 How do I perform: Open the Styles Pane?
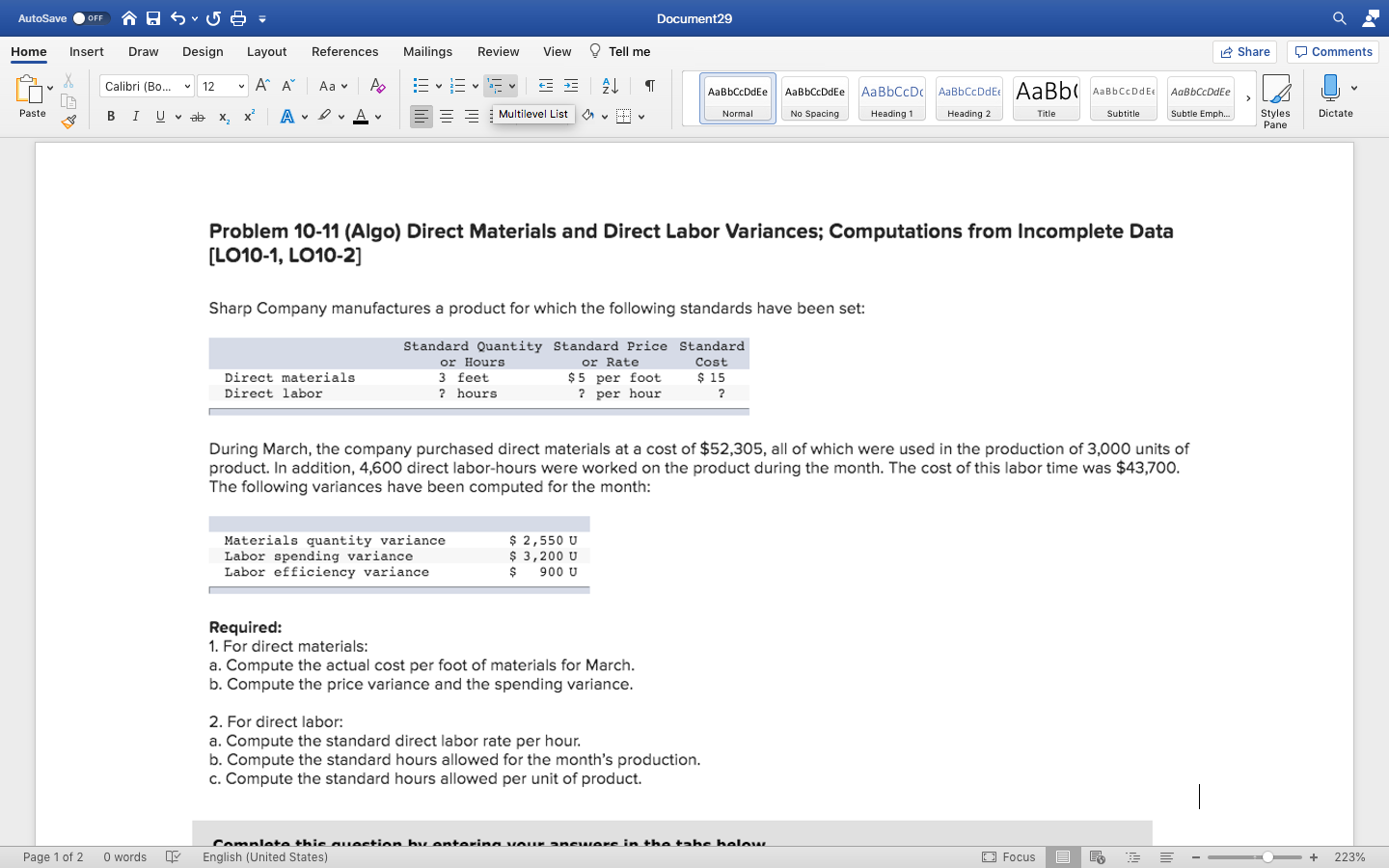click(x=1275, y=101)
